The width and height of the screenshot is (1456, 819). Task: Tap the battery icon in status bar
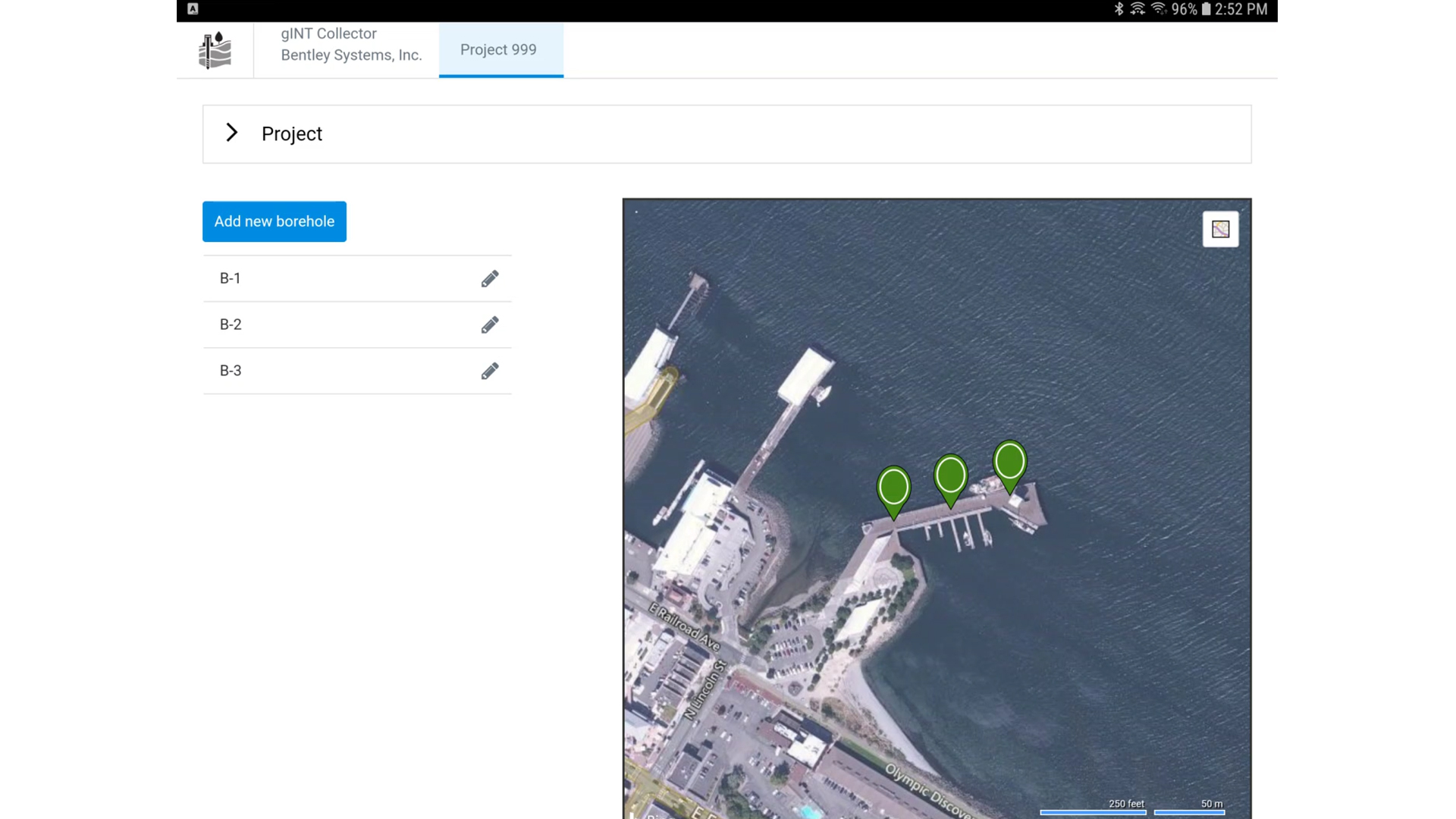pyautogui.click(x=1206, y=9)
